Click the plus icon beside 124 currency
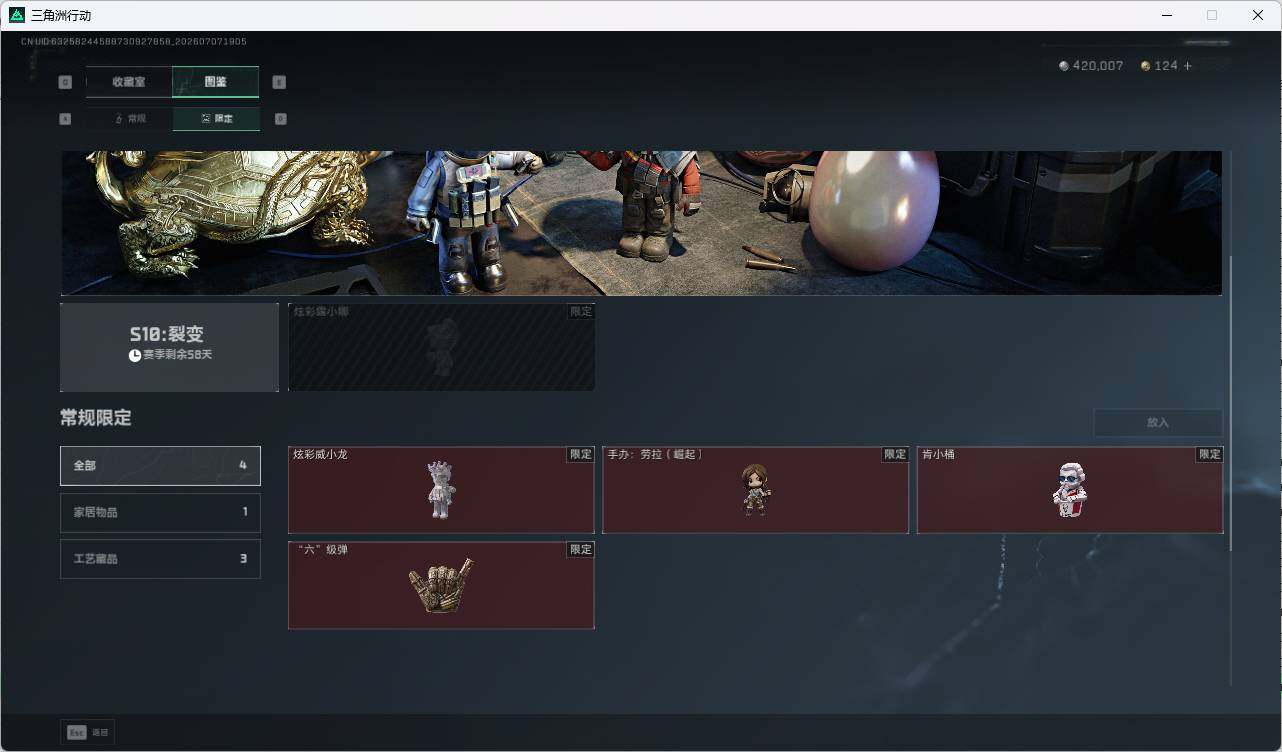Screen dimensions: 1282x752 click(1188, 66)
